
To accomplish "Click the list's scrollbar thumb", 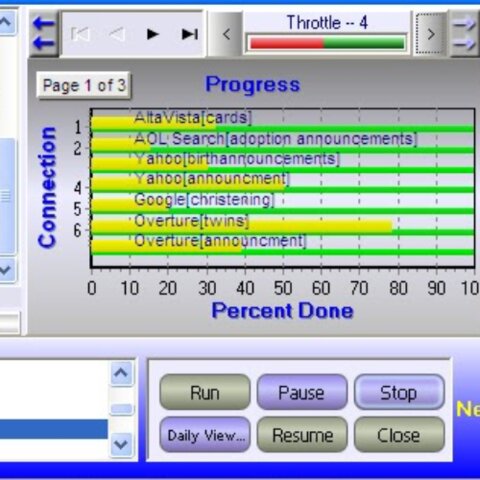I will coord(121,409).
